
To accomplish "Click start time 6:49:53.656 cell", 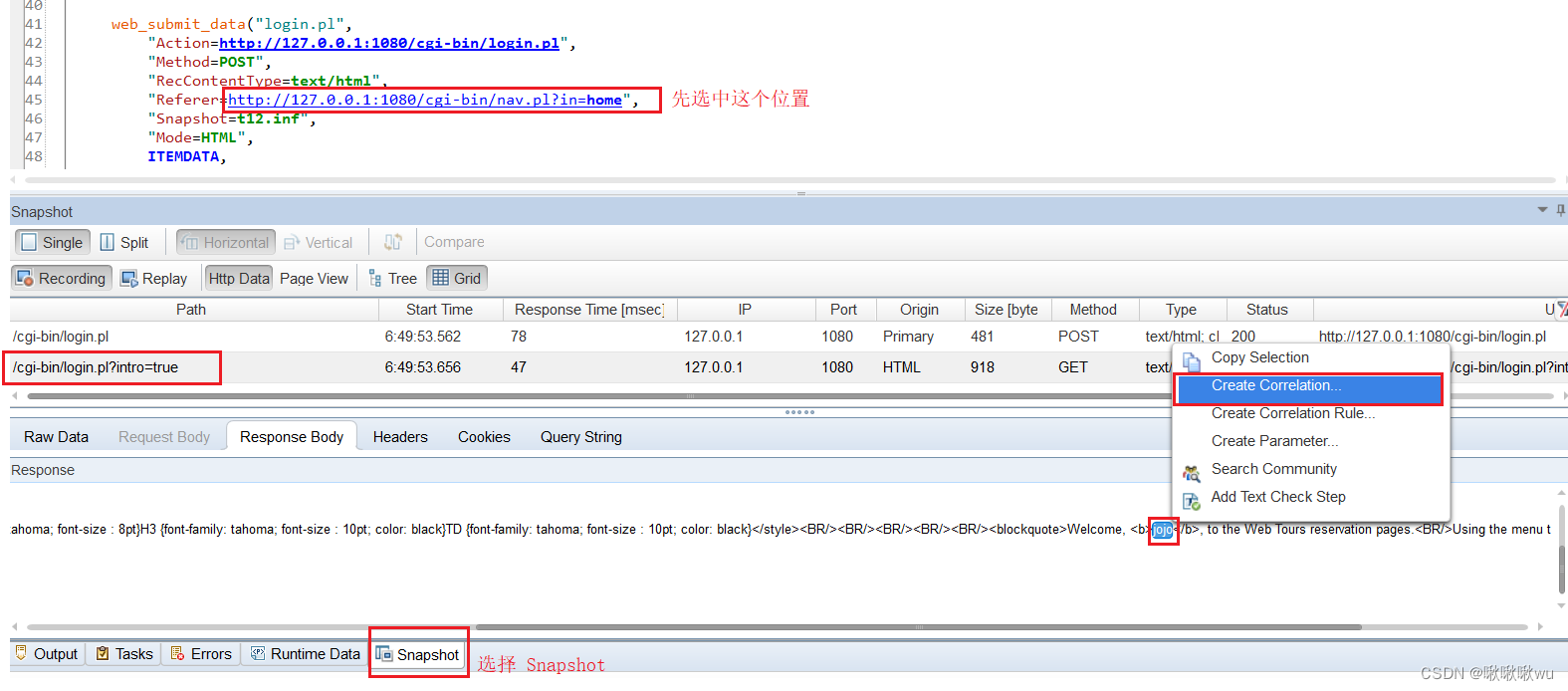I will click(423, 367).
